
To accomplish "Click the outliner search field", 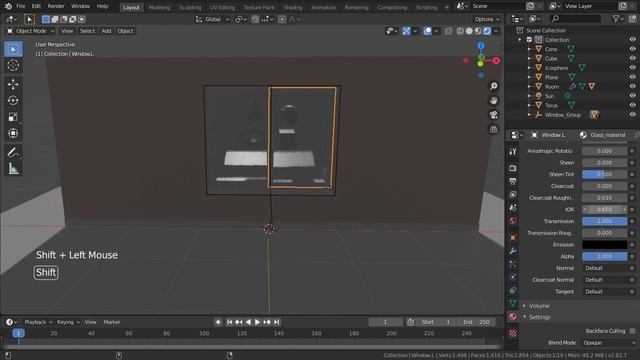I will 576,18.
